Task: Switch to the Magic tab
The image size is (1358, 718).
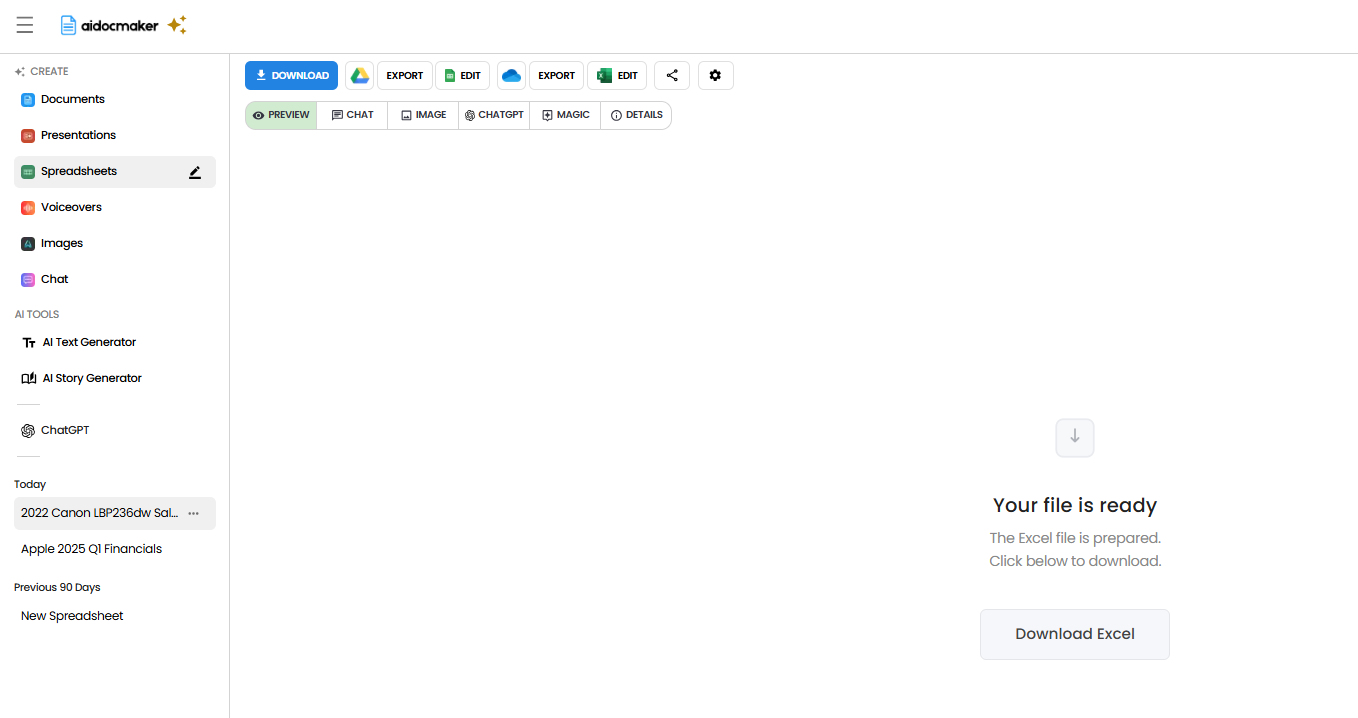Action: tap(565, 115)
